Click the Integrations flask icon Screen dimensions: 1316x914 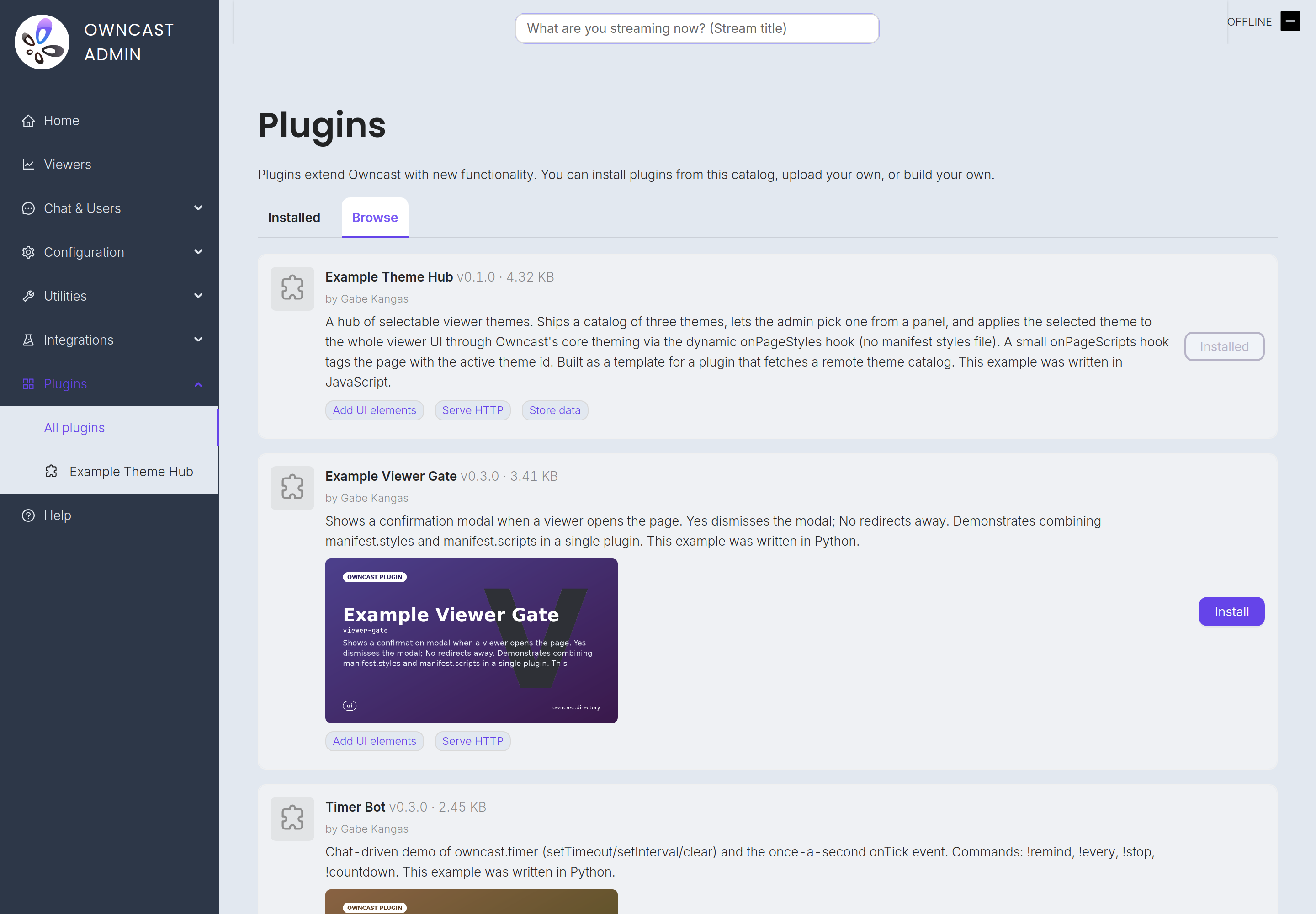(28, 340)
